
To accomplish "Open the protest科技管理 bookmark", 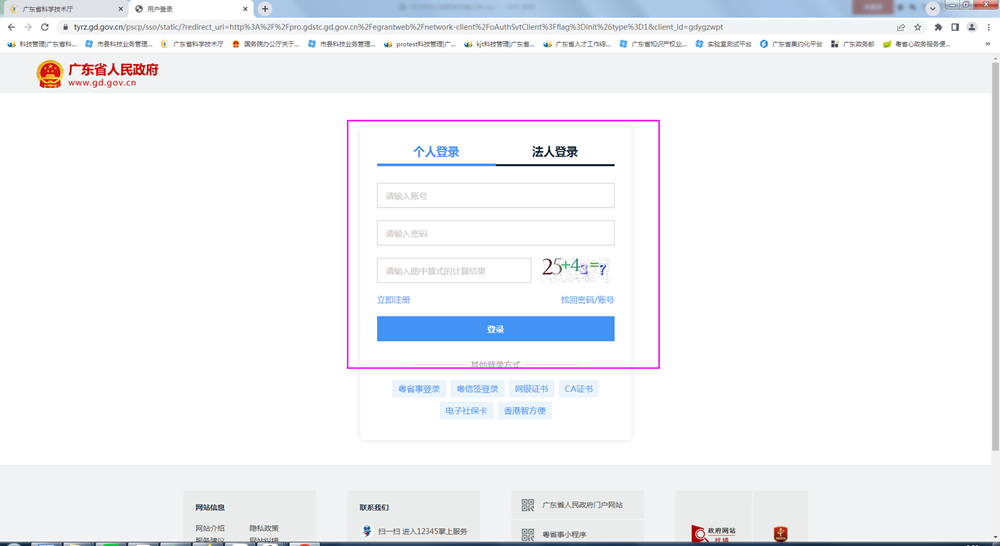I will pyautogui.click(x=420, y=44).
